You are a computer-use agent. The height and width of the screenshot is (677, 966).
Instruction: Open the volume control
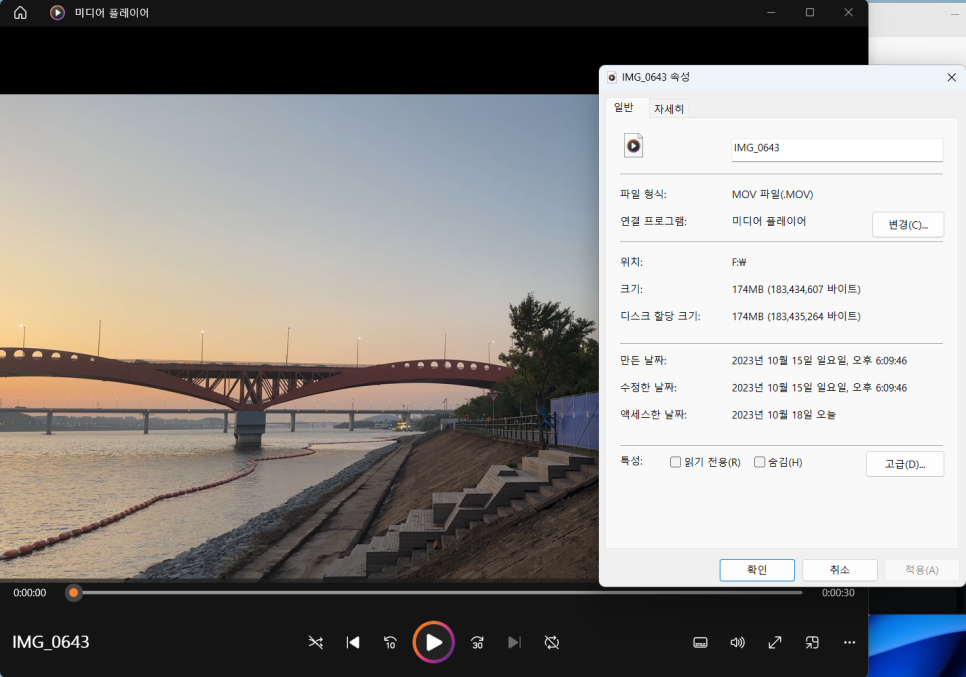pos(737,643)
